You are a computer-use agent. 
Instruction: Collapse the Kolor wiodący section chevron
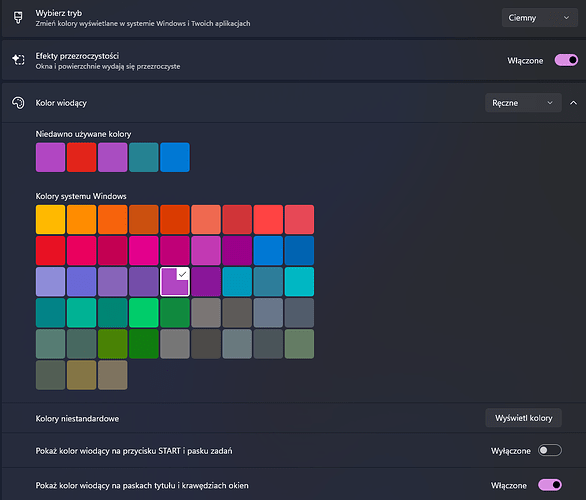pos(573,103)
